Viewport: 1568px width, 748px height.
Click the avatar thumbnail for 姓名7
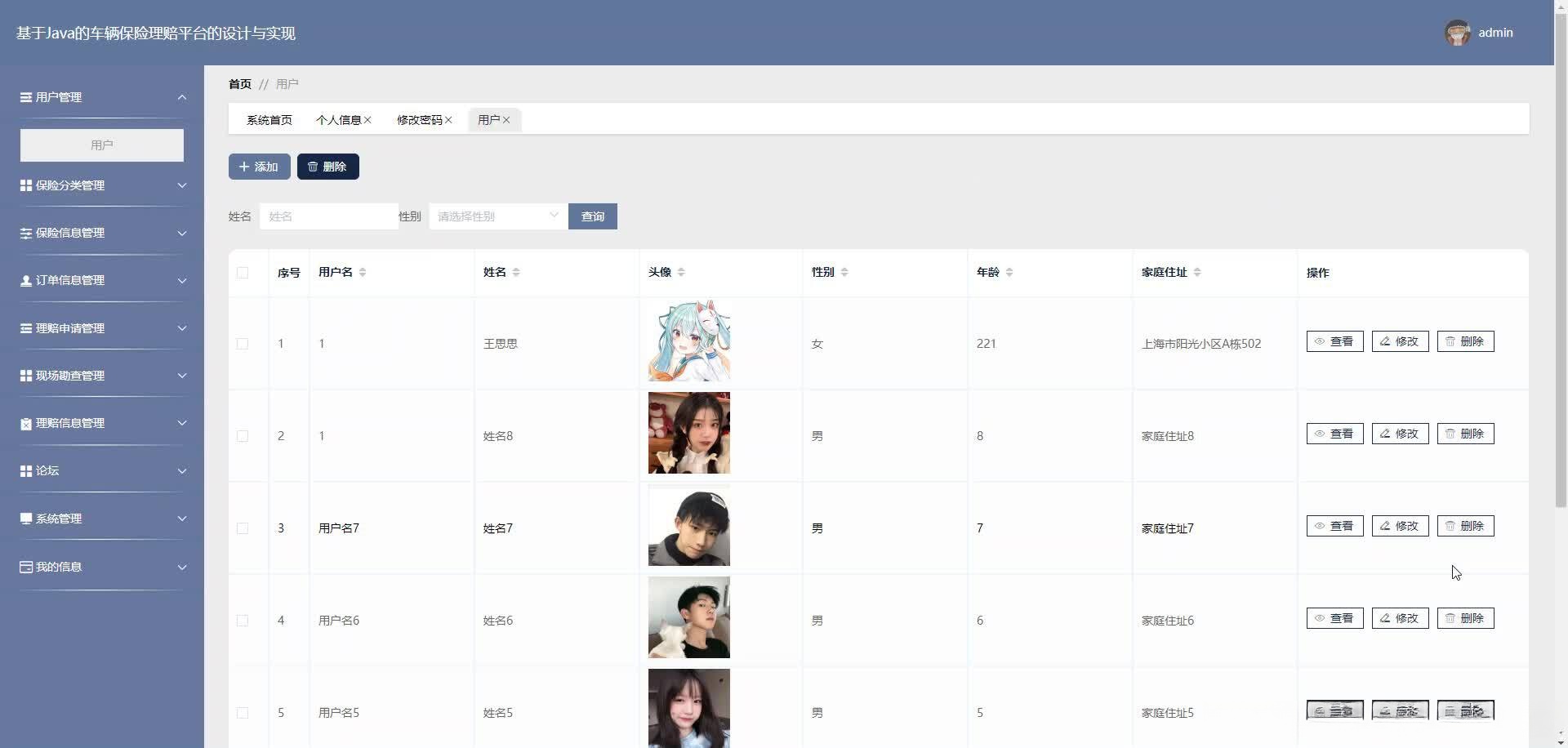pyautogui.click(x=689, y=525)
